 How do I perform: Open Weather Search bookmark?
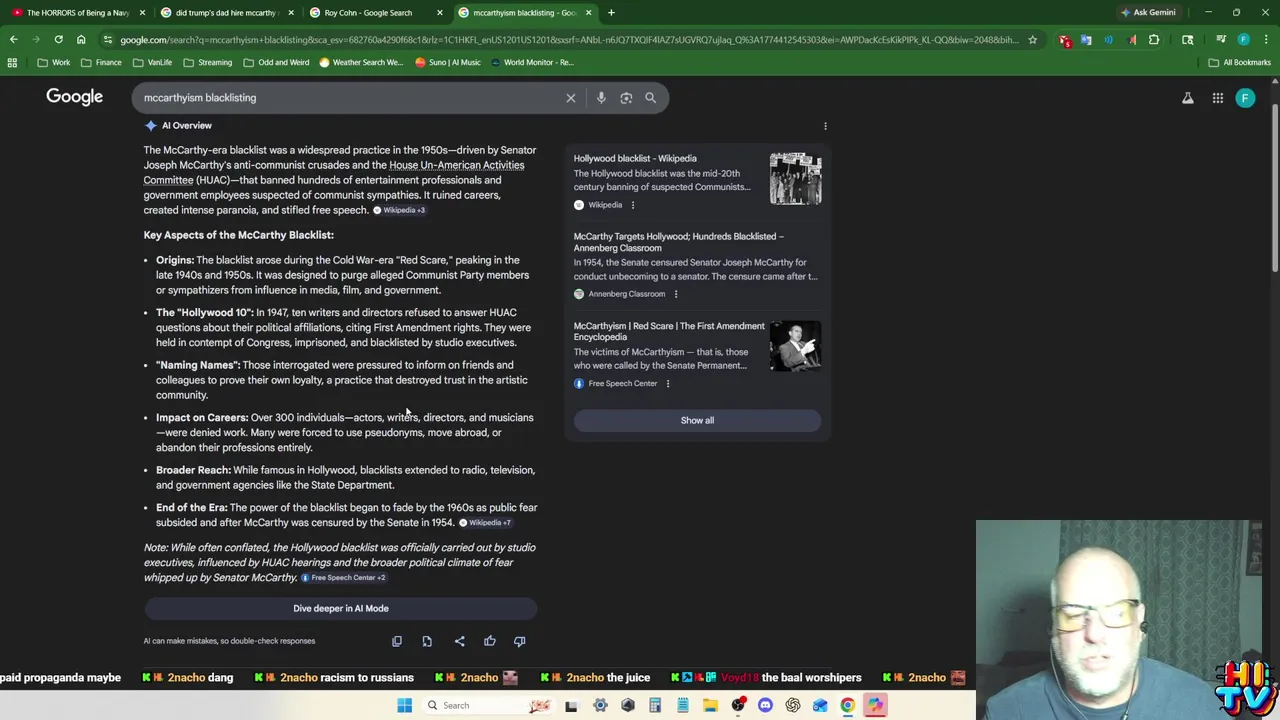(x=361, y=62)
